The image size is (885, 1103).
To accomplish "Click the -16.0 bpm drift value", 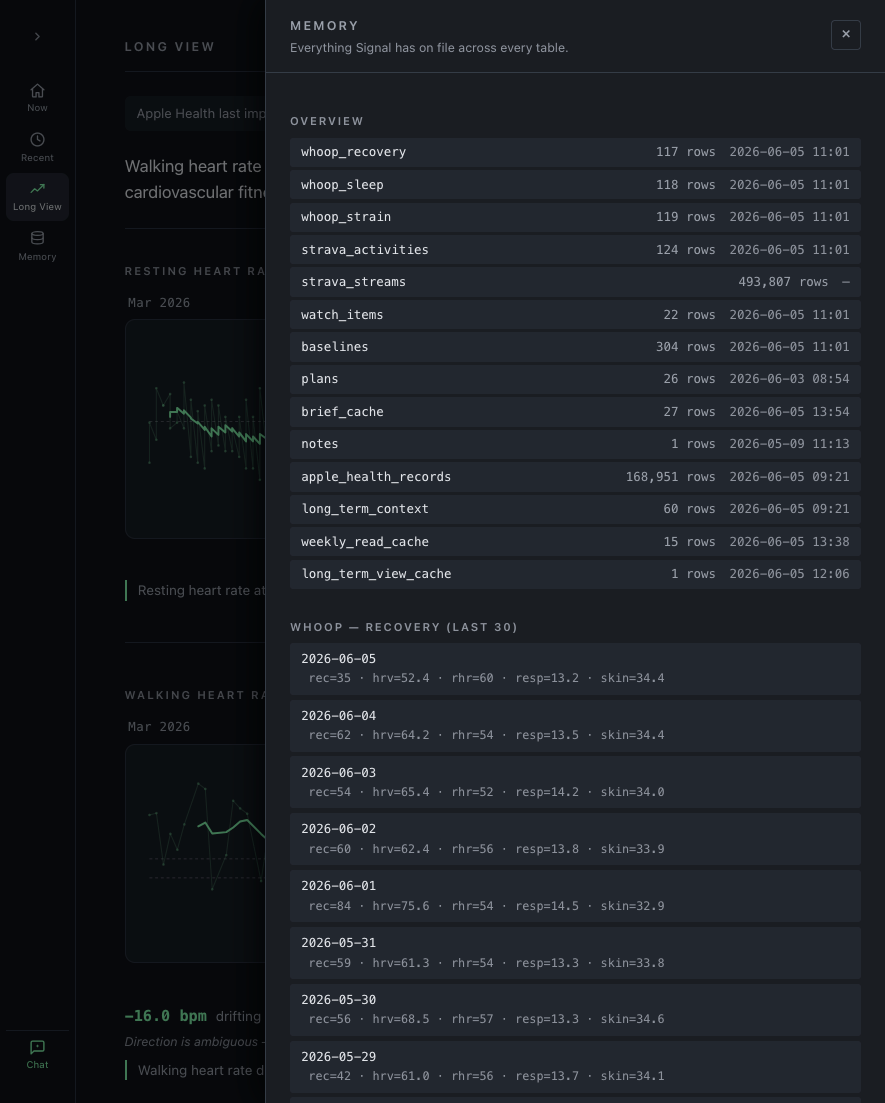I will coord(165,1016).
